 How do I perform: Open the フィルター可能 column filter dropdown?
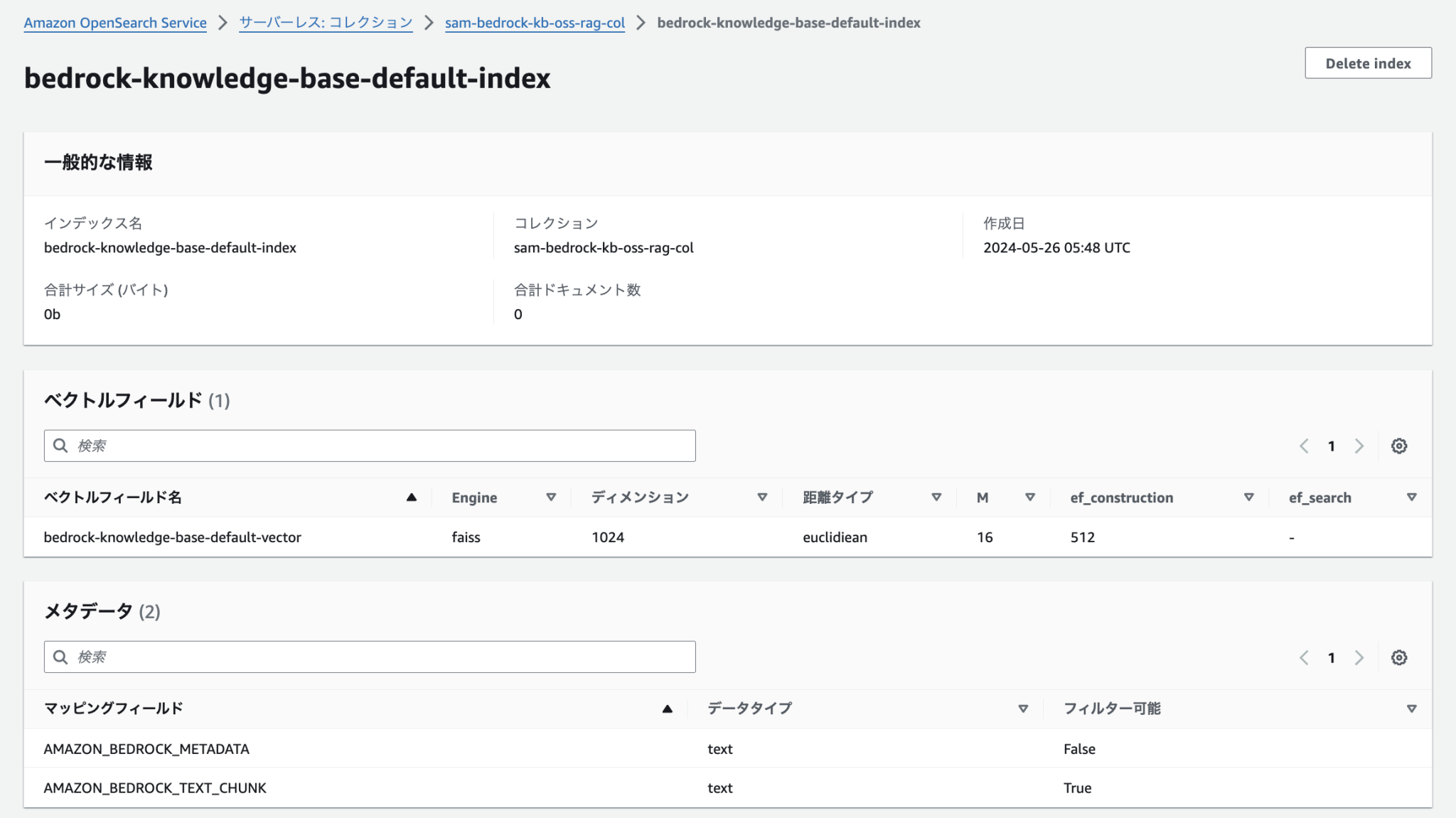pyautogui.click(x=1411, y=709)
